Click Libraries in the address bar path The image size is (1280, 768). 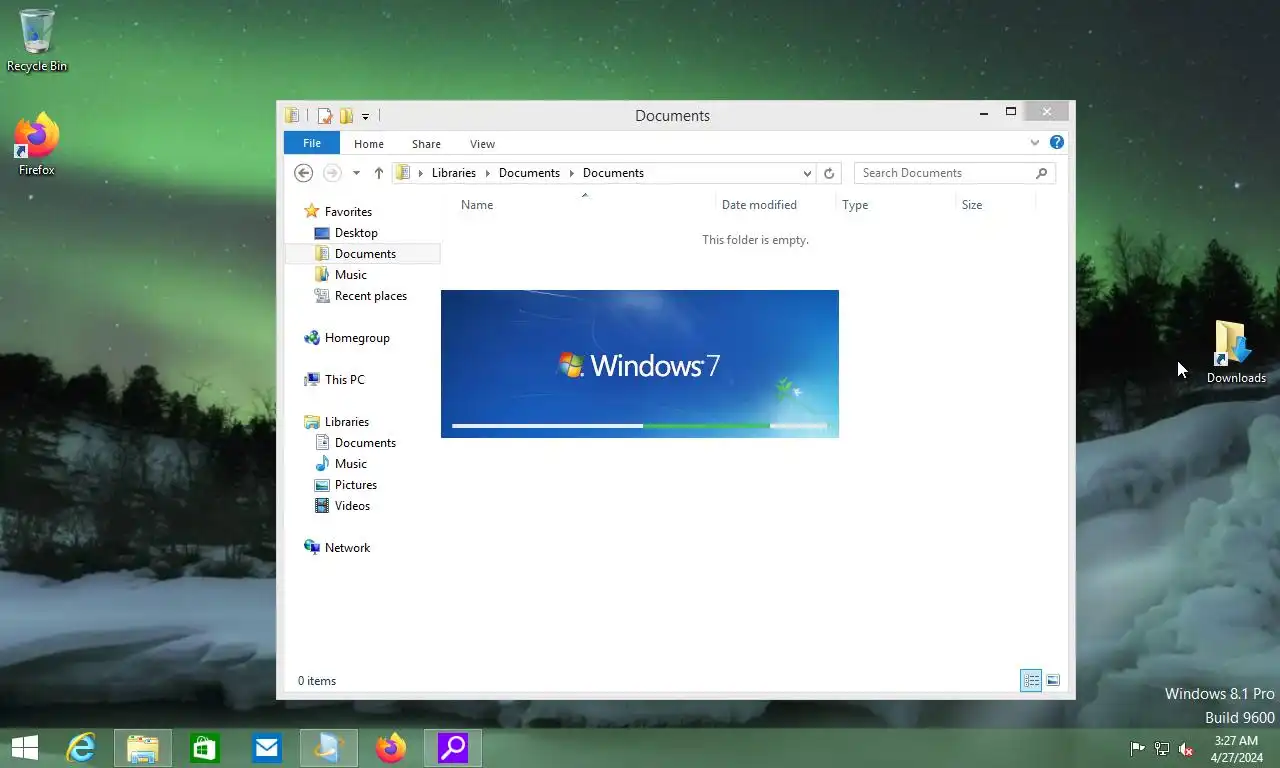tap(454, 173)
